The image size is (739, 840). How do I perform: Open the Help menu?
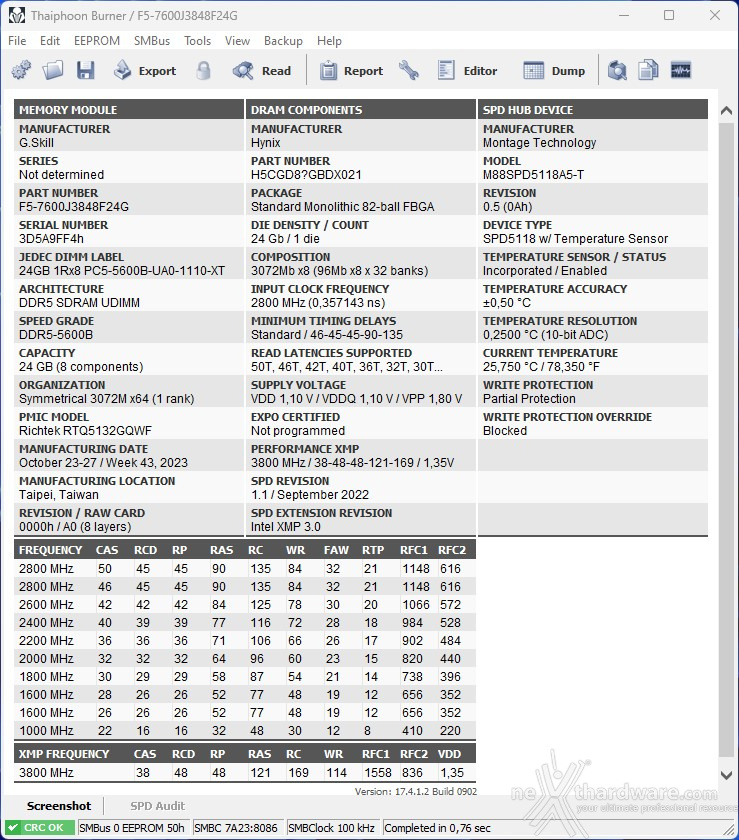[x=329, y=41]
